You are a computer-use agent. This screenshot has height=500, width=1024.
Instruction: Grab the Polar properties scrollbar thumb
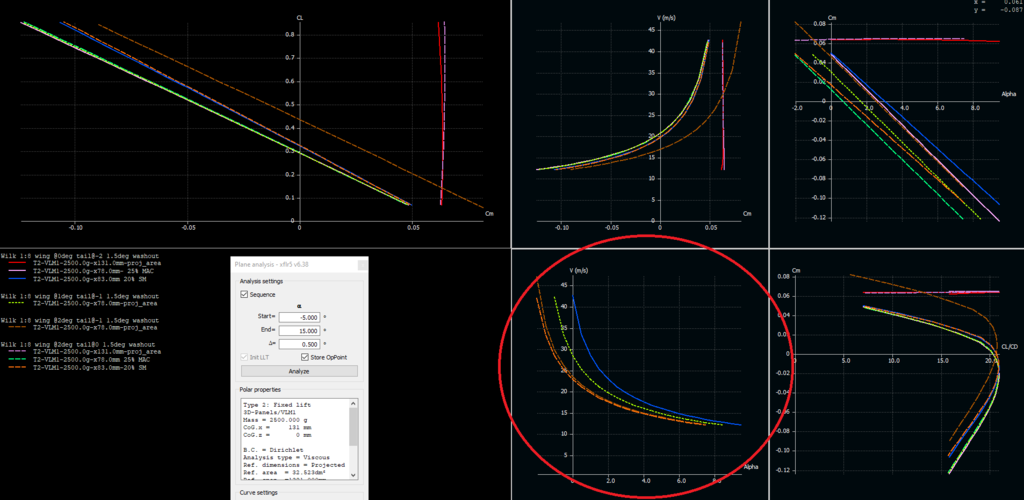point(353,428)
